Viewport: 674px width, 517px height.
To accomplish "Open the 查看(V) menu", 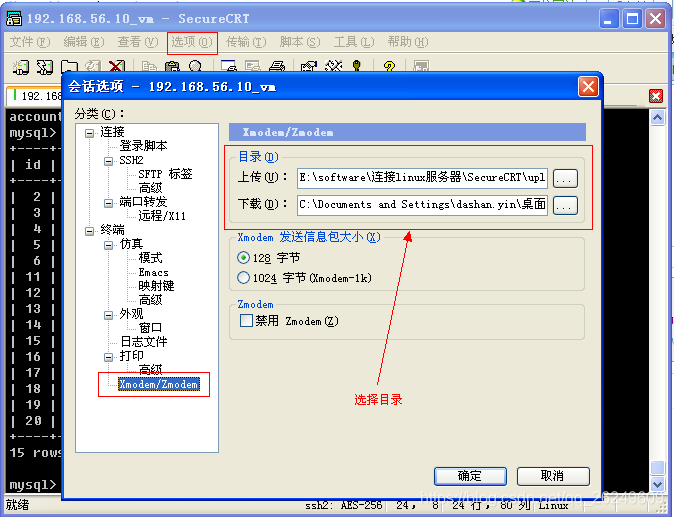I will (138, 42).
